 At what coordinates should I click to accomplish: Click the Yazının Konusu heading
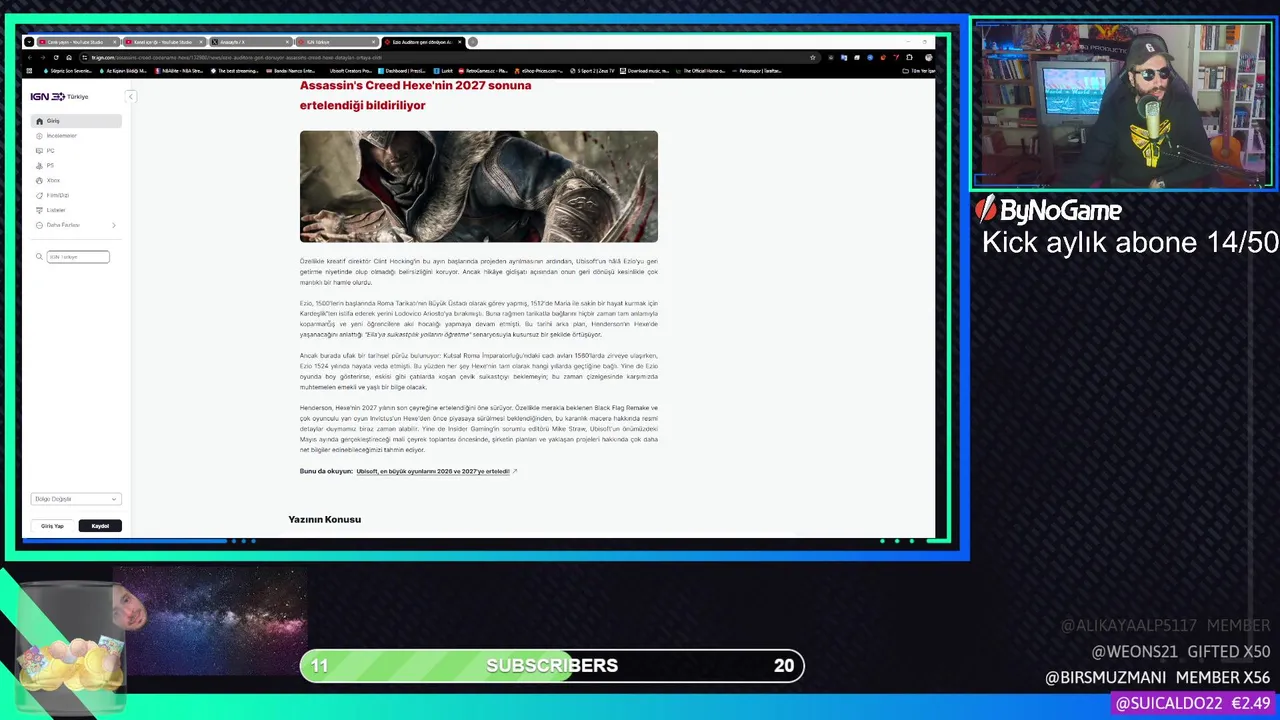pyautogui.click(x=324, y=519)
